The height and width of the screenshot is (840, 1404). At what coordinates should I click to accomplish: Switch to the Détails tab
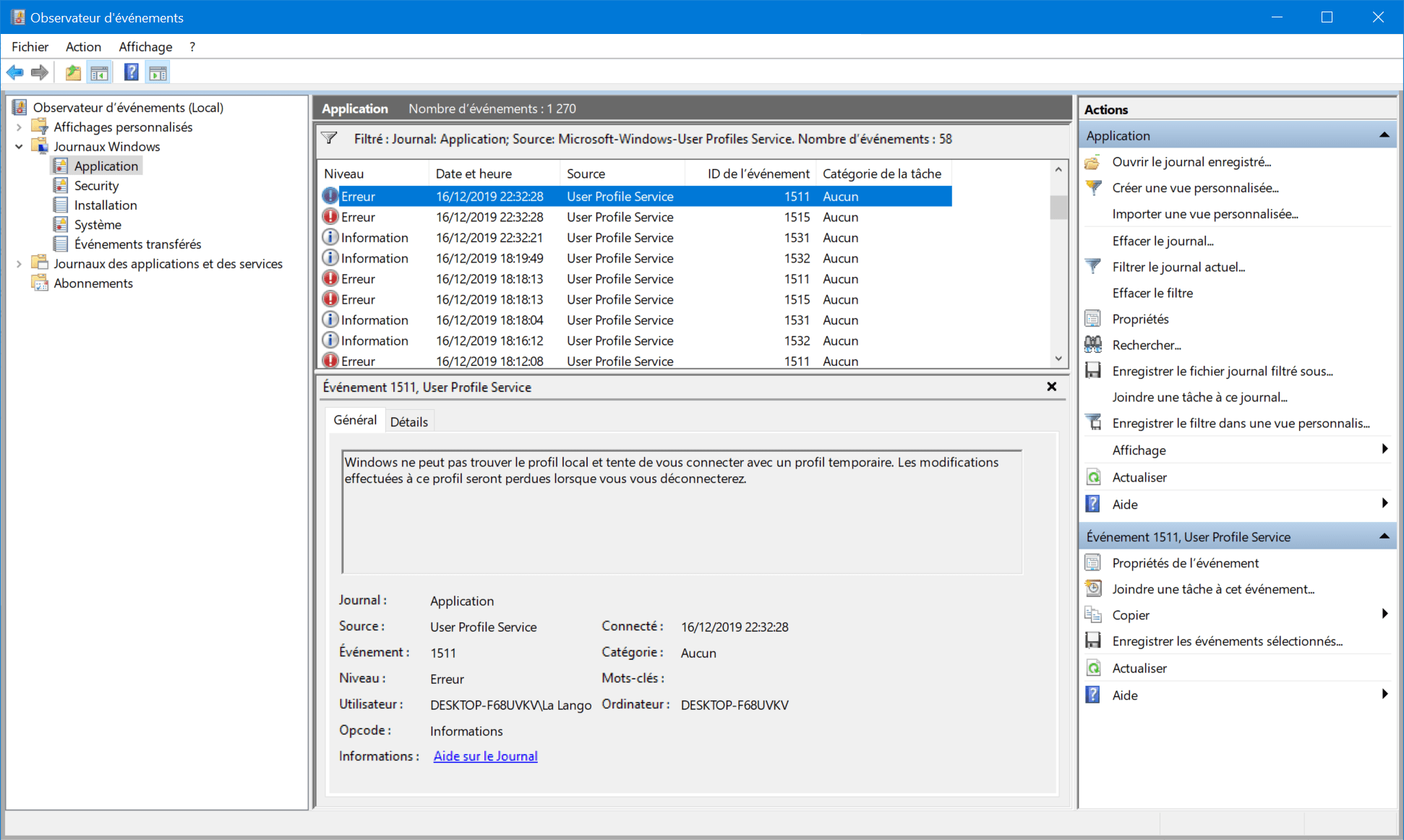[x=409, y=421]
